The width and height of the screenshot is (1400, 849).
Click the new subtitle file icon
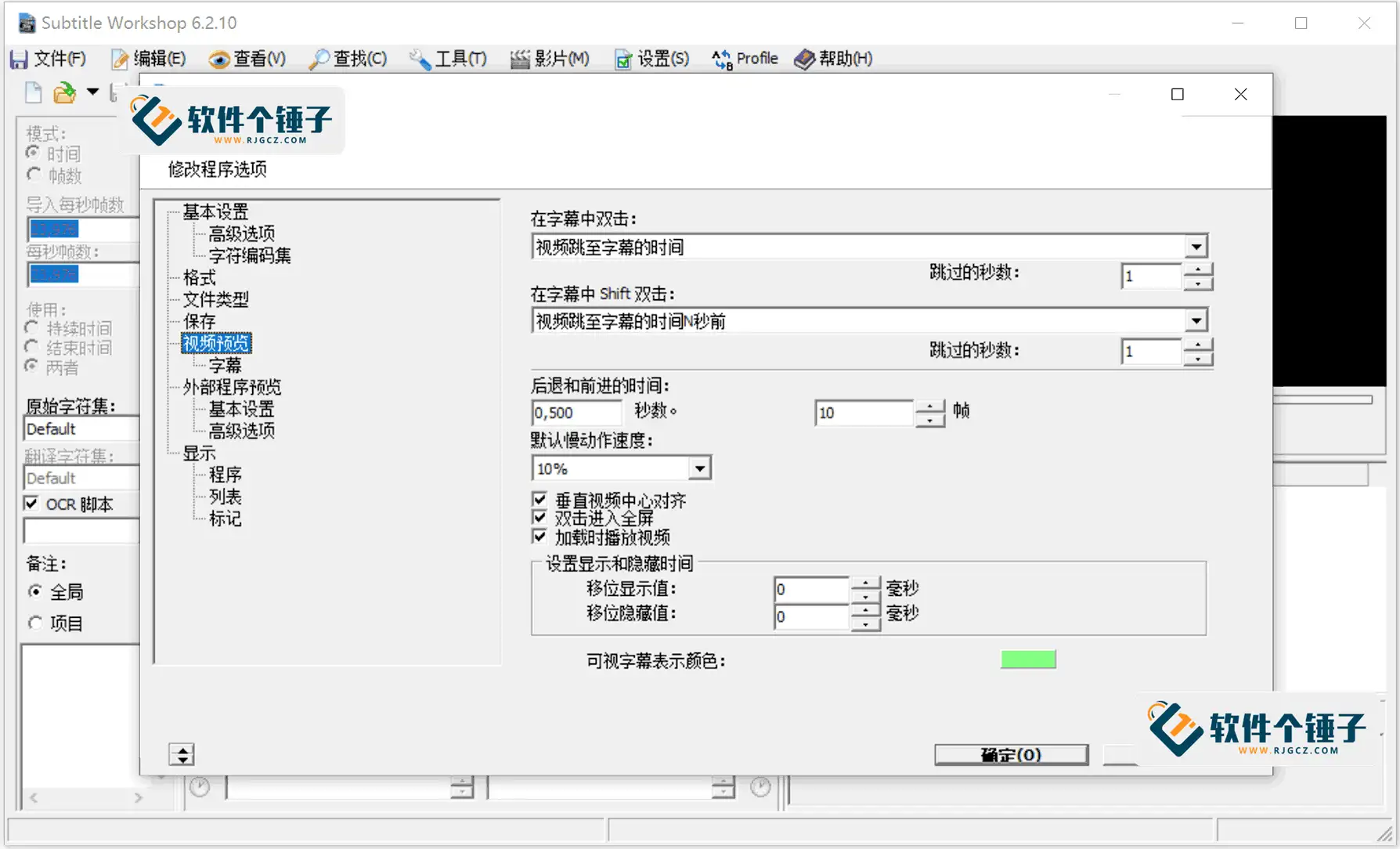pos(33,92)
